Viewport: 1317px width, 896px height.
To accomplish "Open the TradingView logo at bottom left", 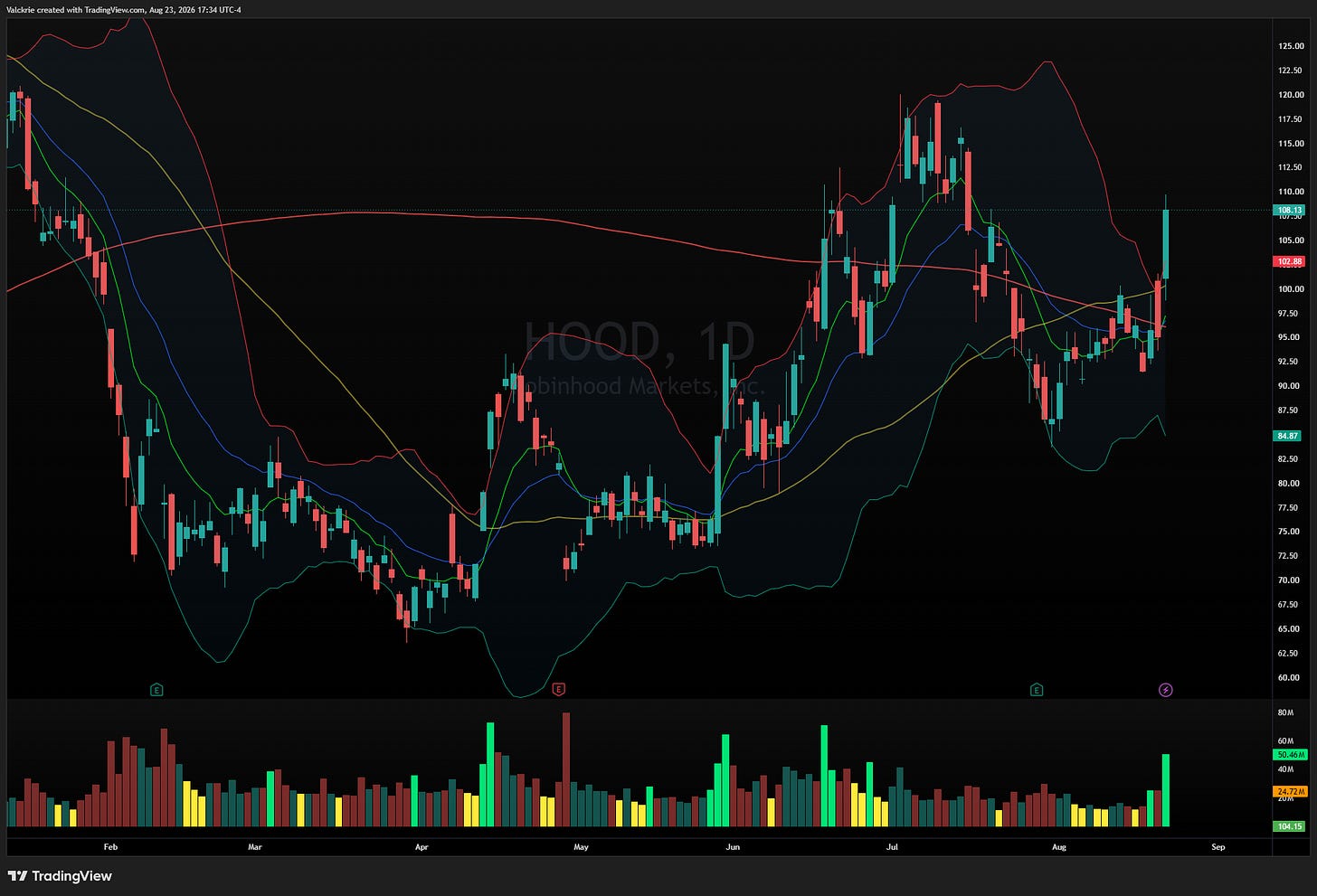I will [60, 876].
